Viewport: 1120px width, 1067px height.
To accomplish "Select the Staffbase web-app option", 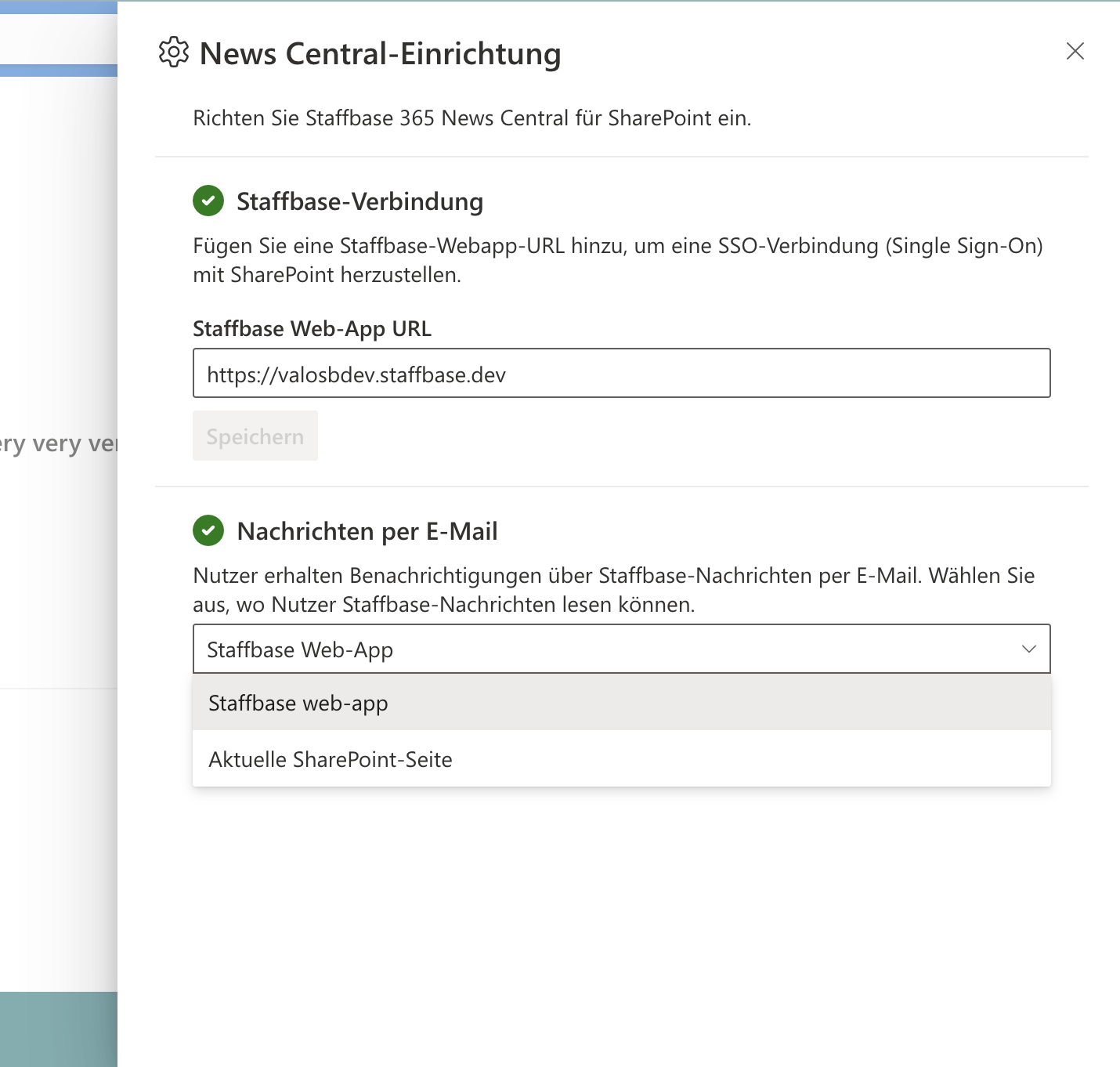I will tap(621, 703).
